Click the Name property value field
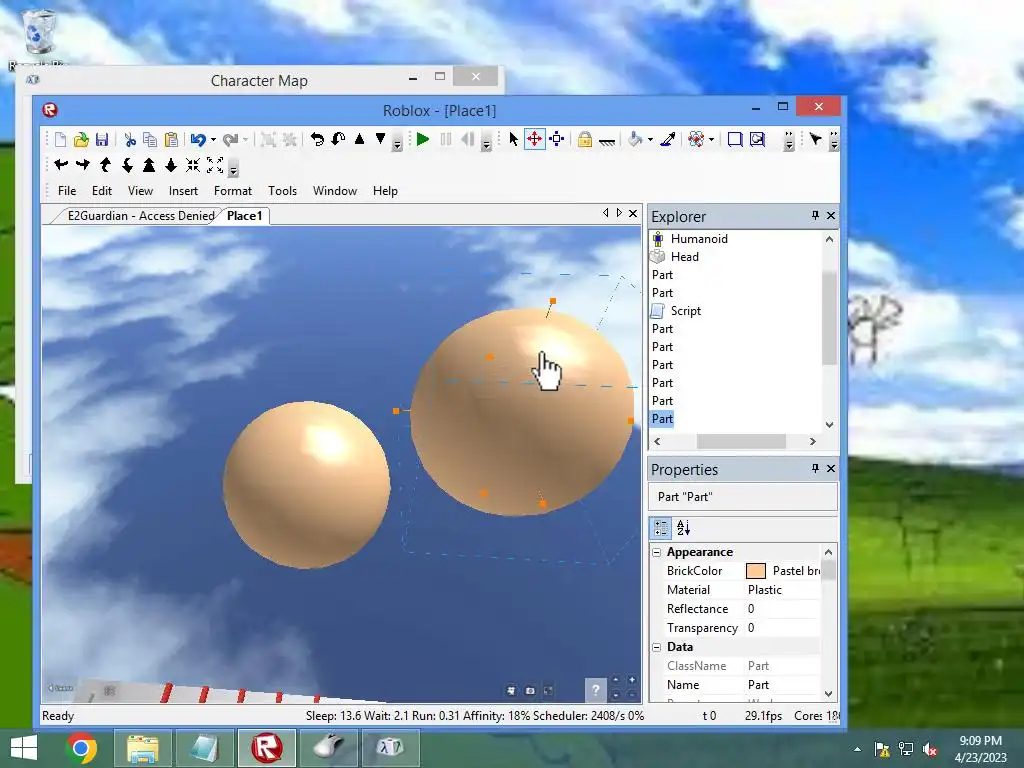This screenshot has width=1024, height=768. tap(782, 685)
